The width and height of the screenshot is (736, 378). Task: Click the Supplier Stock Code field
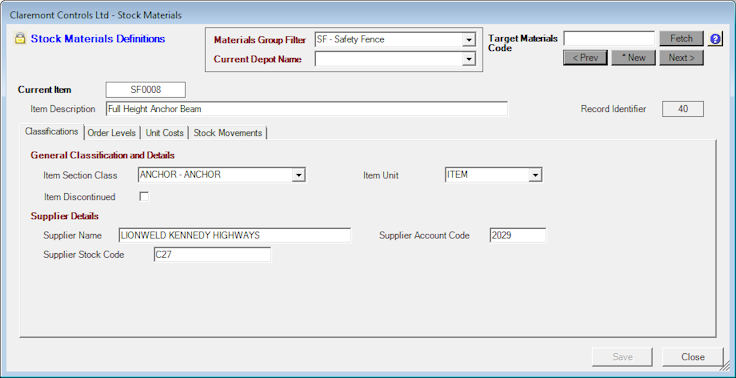click(x=212, y=255)
